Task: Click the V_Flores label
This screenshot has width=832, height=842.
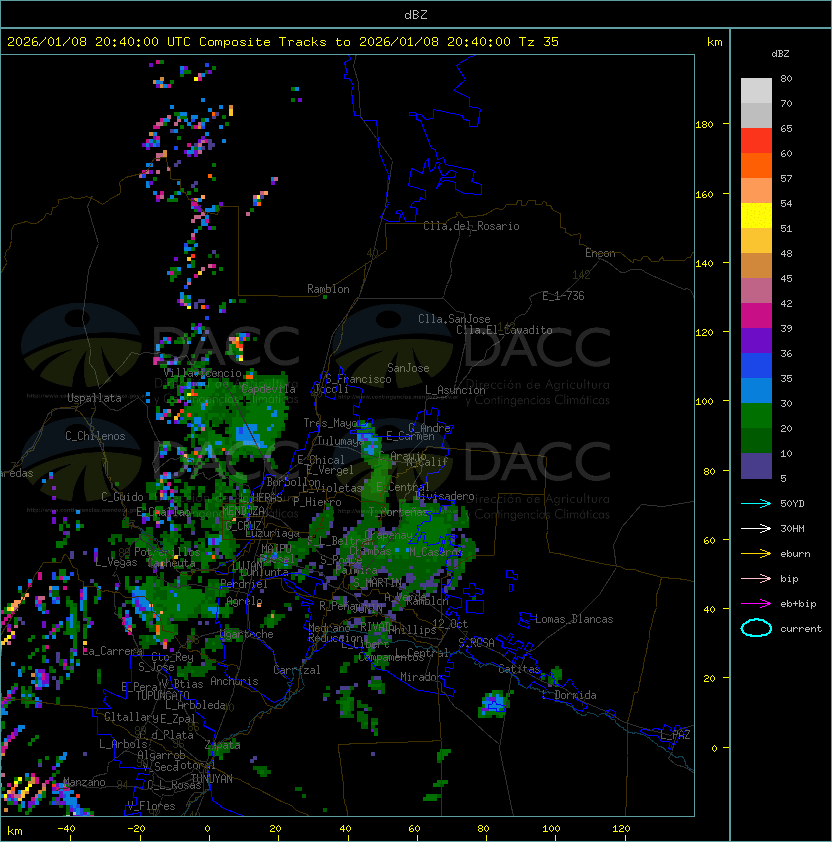Action: pos(151,806)
